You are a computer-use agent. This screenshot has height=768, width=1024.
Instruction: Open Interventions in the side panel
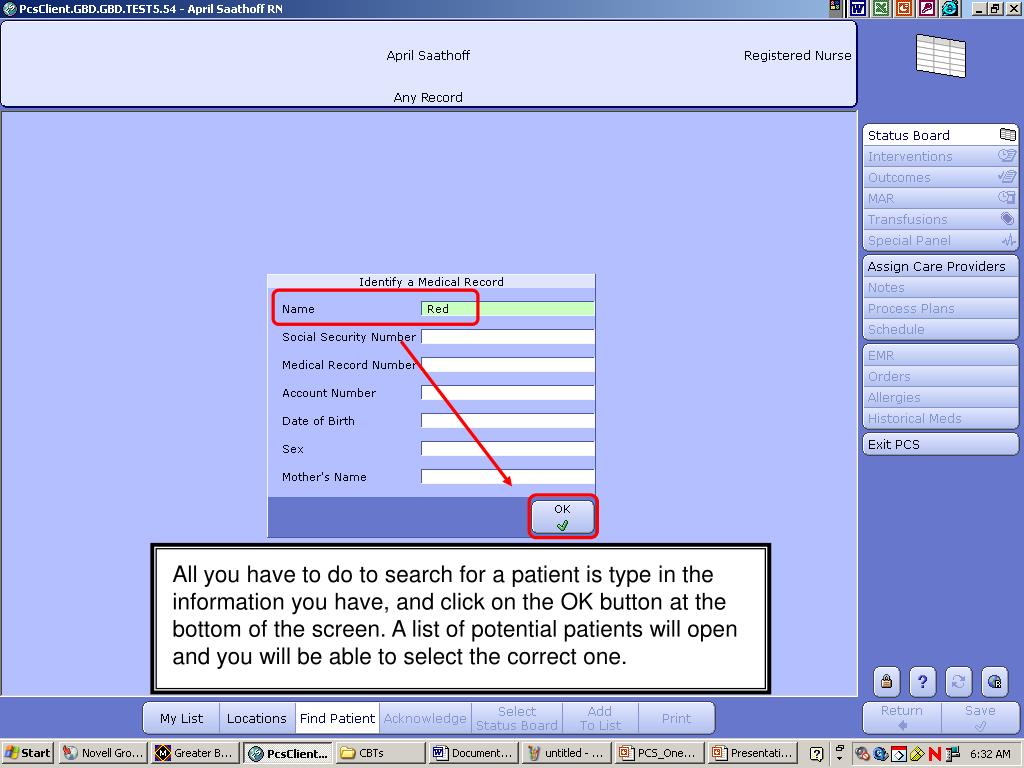[x=940, y=156]
